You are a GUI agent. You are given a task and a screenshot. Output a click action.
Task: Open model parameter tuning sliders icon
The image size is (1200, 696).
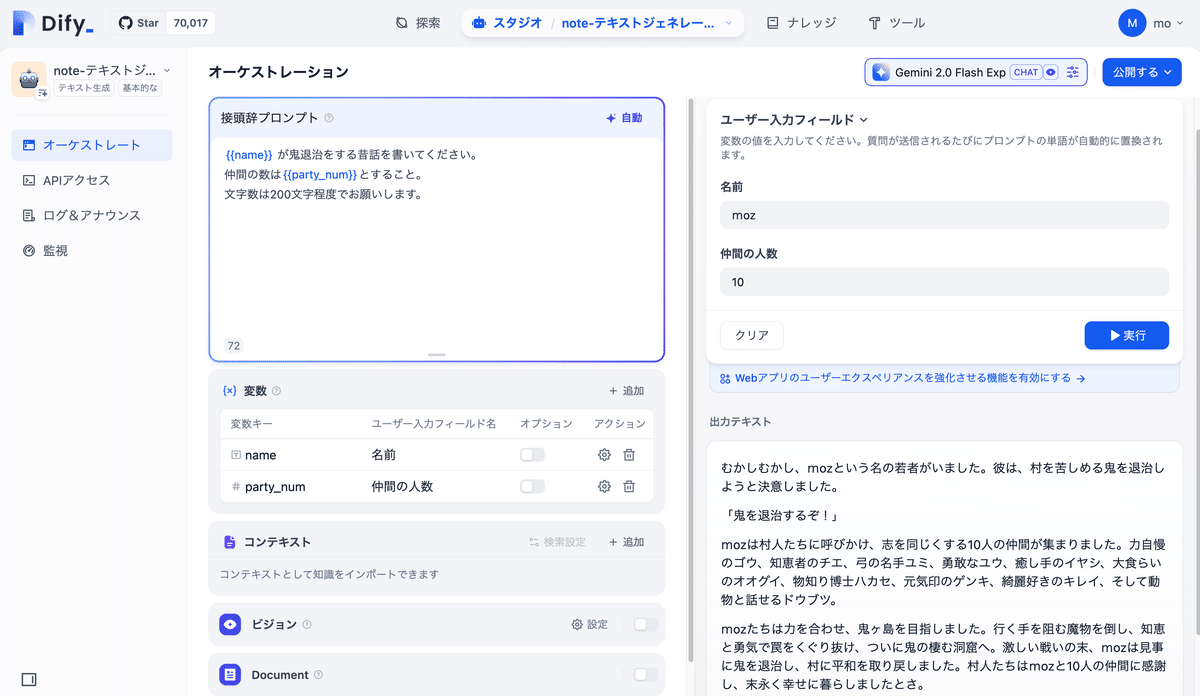point(1071,71)
